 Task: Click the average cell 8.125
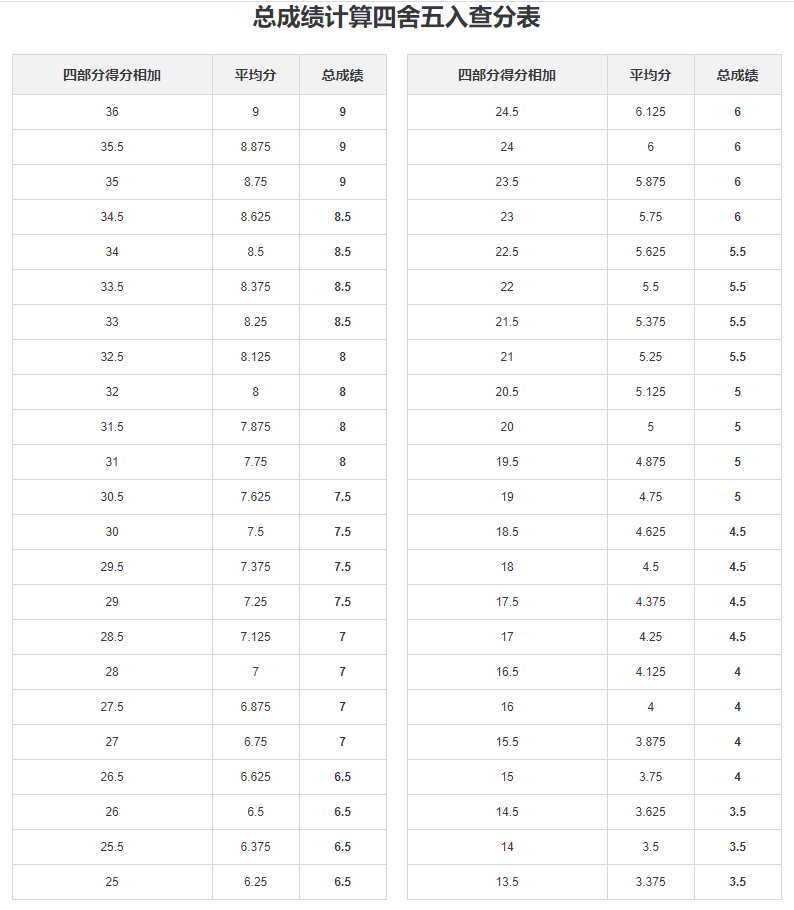[255, 357]
